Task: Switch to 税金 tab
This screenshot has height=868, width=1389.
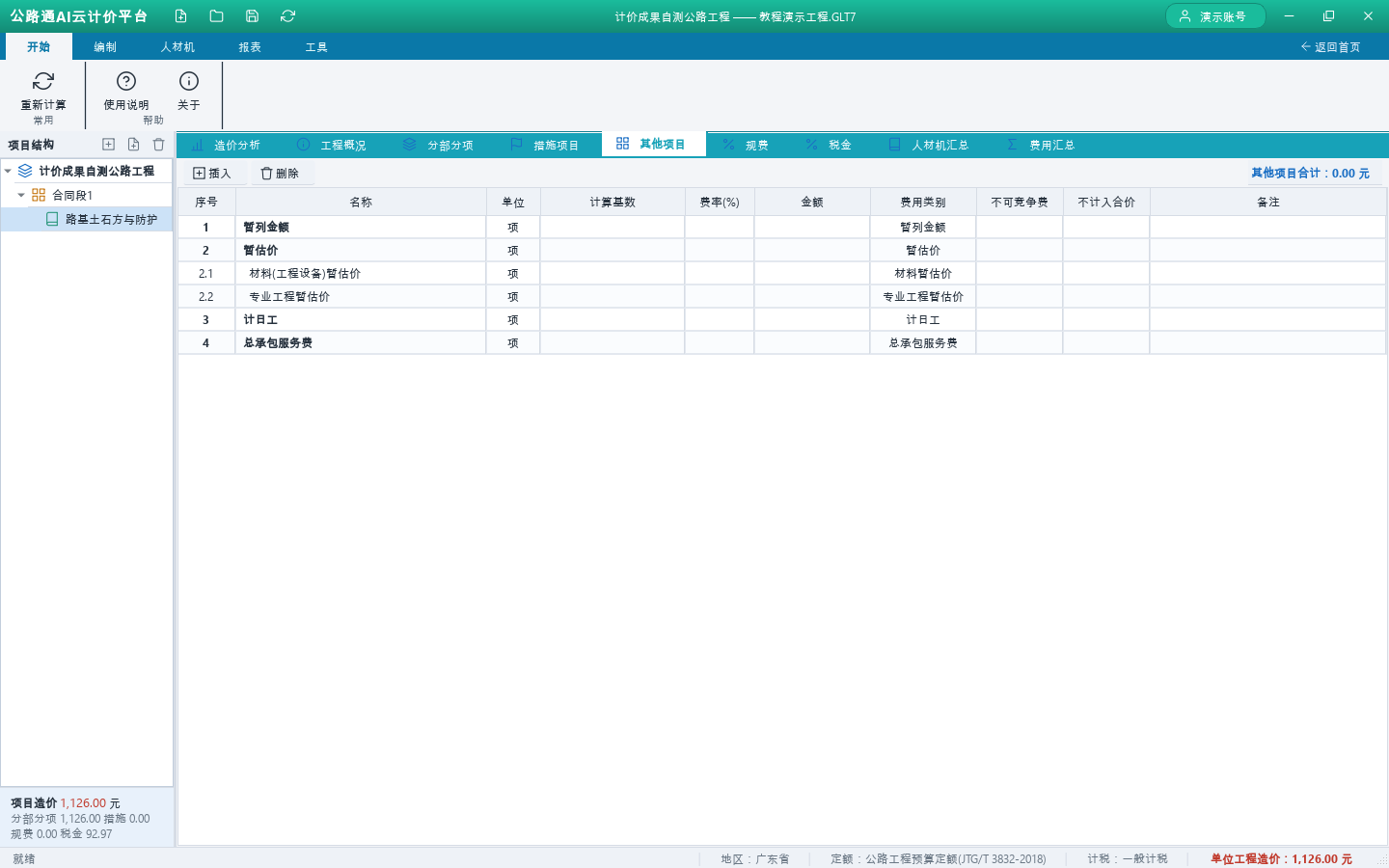Action: click(830, 145)
